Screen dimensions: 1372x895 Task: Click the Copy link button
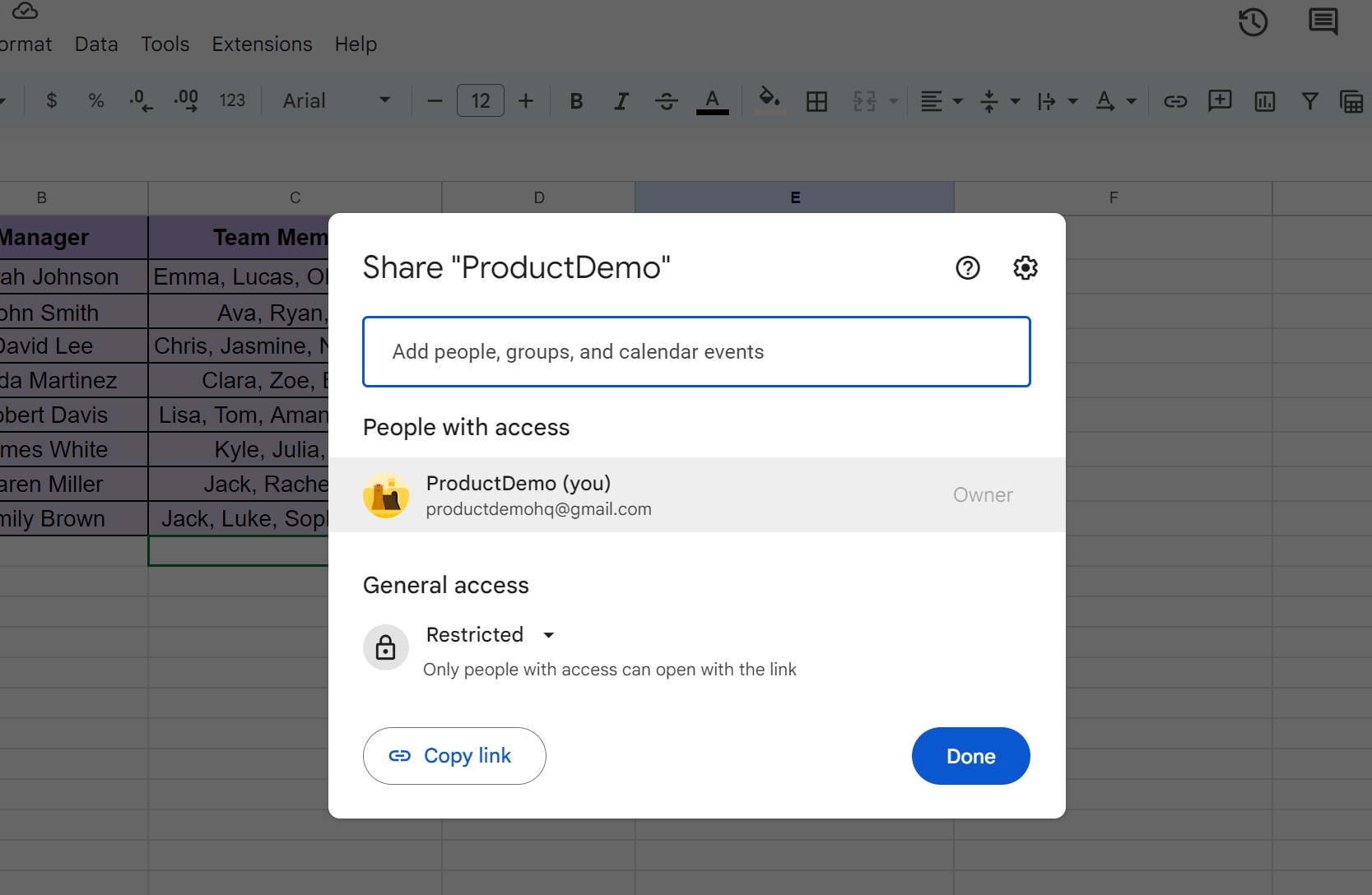(x=454, y=756)
